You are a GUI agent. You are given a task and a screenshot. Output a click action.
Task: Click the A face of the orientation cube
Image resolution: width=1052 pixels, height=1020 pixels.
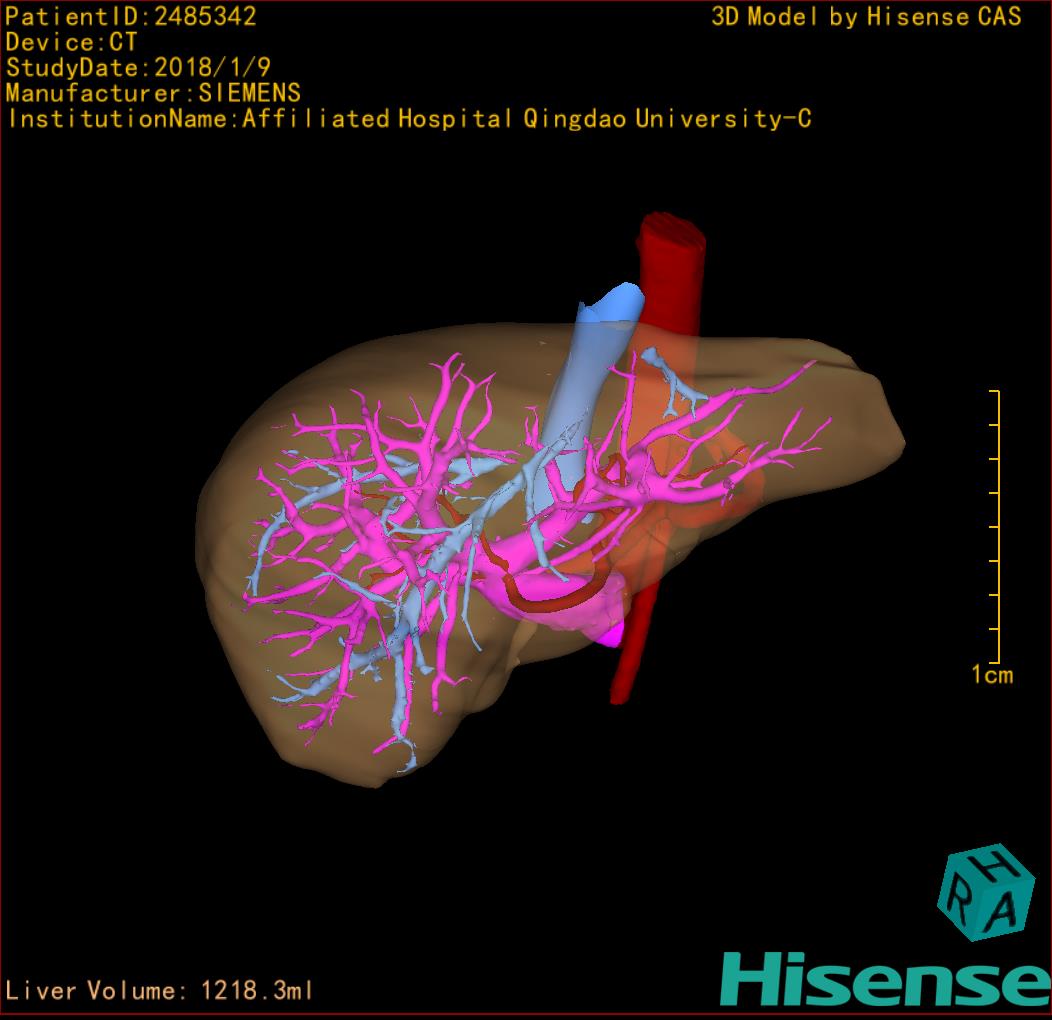1005,909
